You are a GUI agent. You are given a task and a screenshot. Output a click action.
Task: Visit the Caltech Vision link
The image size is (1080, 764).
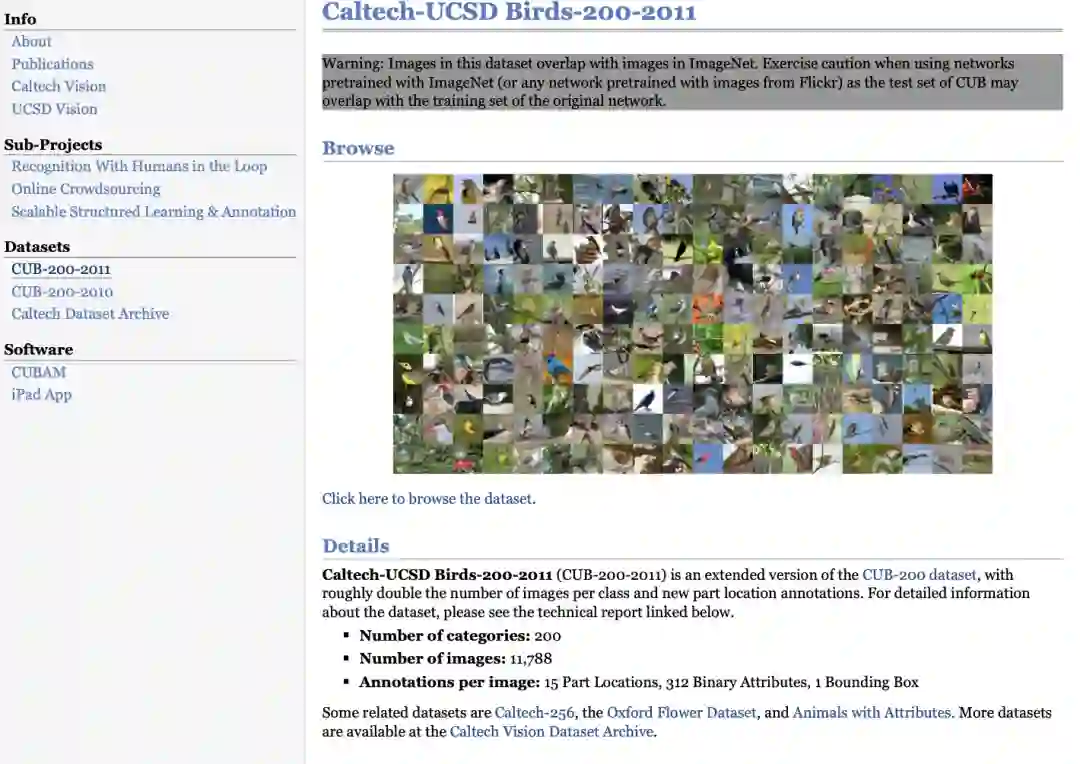tap(59, 86)
